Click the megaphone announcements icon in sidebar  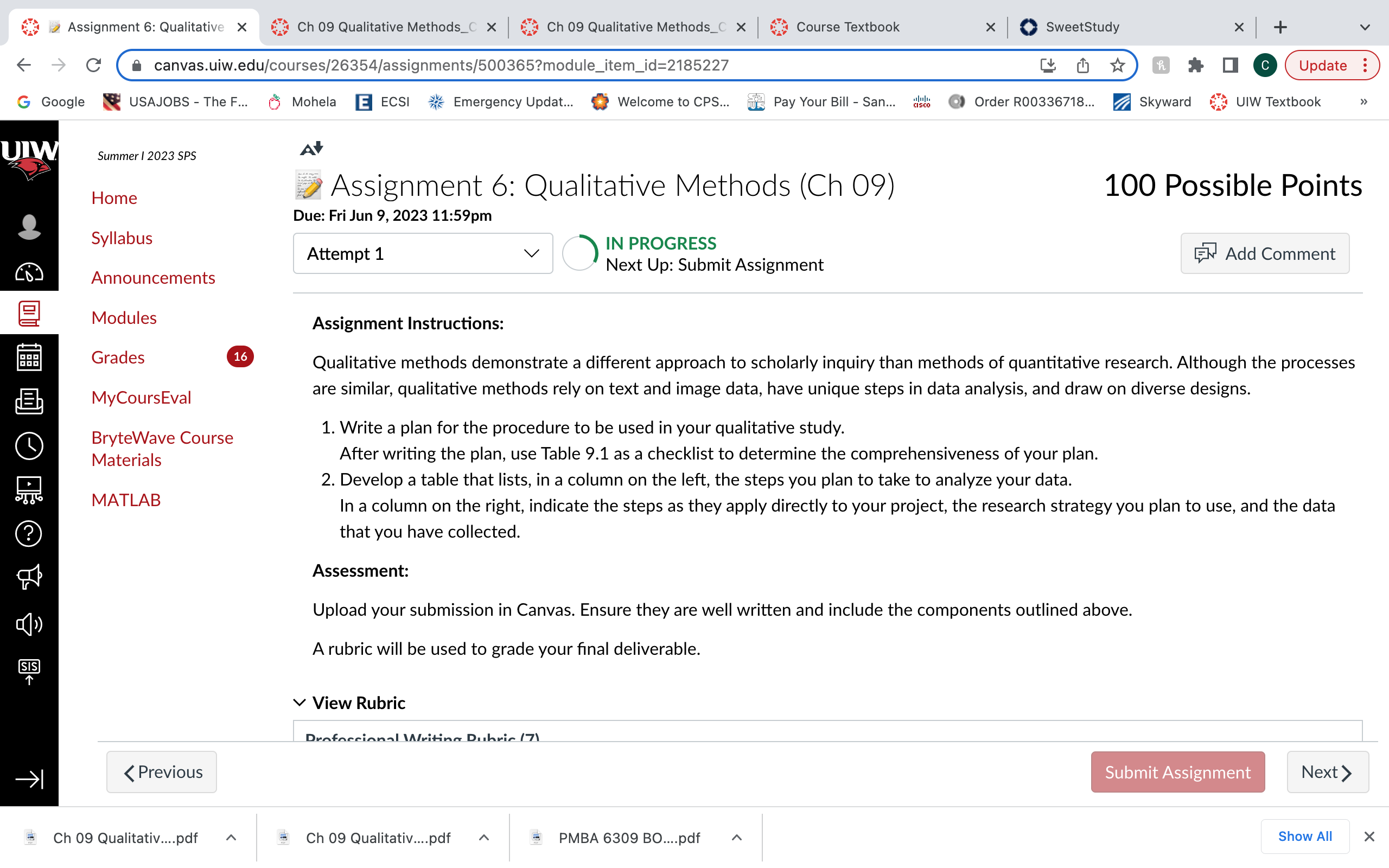pyautogui.click(x=29, y=578)
